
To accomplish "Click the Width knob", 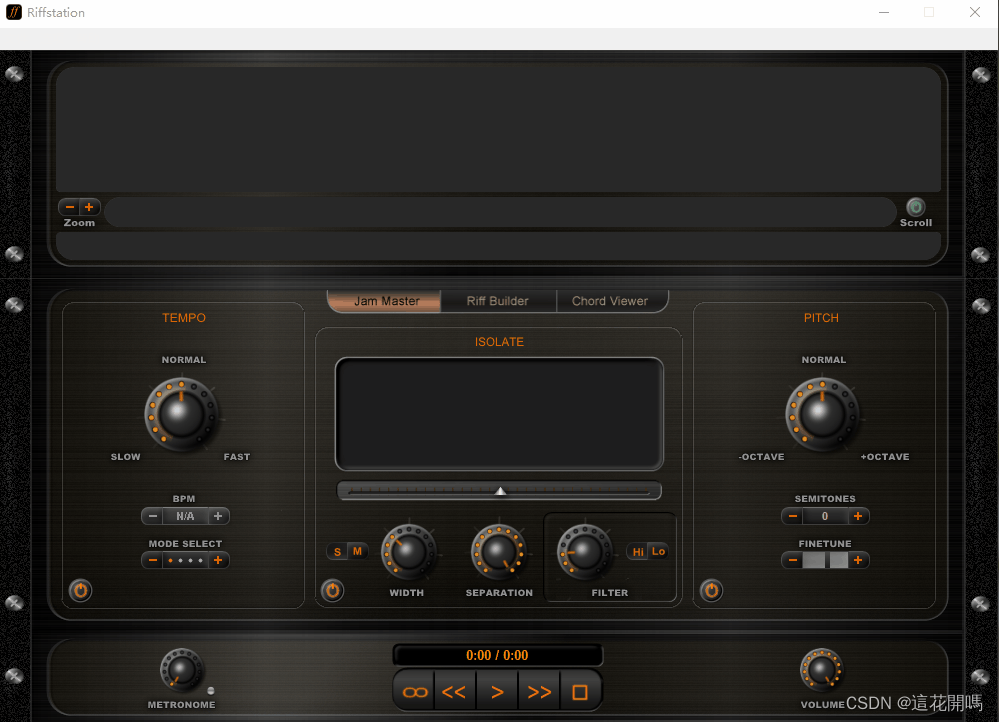I will click(x=408, y=552).
